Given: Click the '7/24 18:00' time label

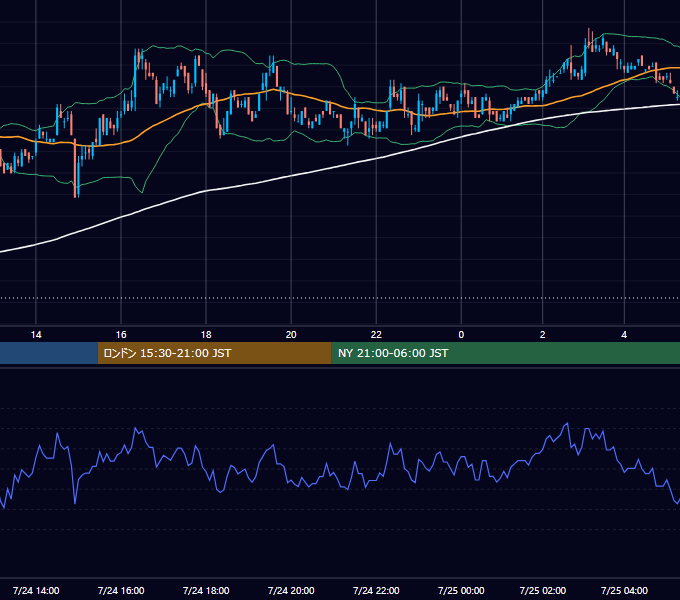Looking at the screenshot, I should [x=206, y=590].
